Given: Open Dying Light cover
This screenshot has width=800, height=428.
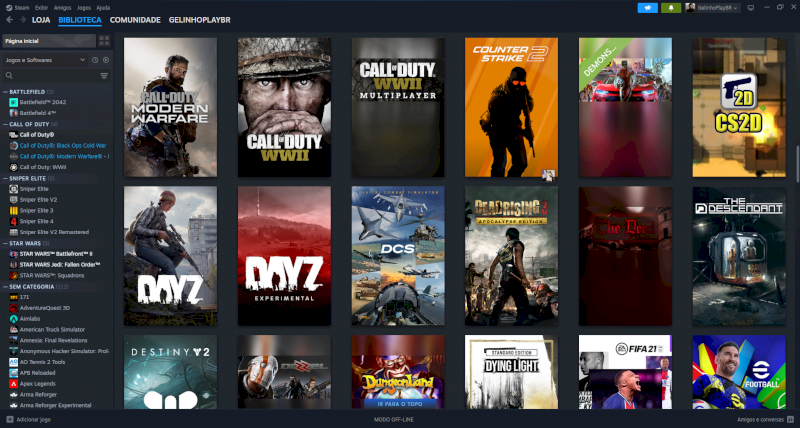Looking at the screenshot, I should coord(511,372).
